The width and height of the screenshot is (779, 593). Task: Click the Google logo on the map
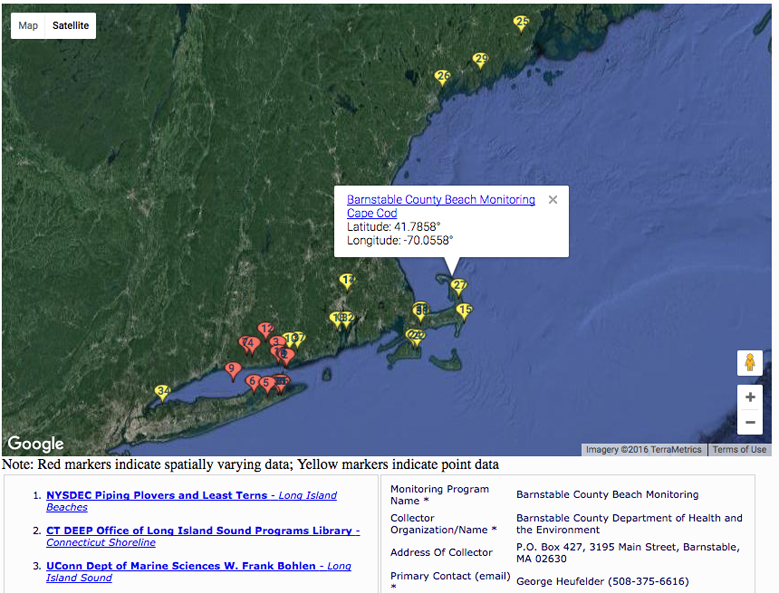(36, 443)
